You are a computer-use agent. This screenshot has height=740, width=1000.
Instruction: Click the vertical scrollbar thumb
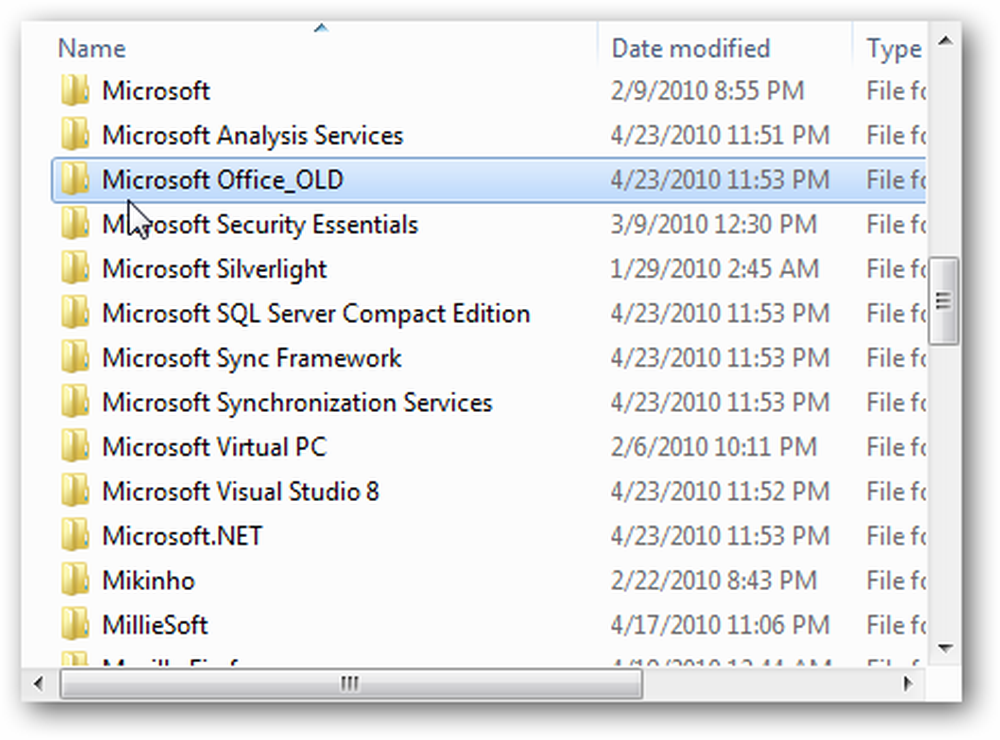point(944,300)
